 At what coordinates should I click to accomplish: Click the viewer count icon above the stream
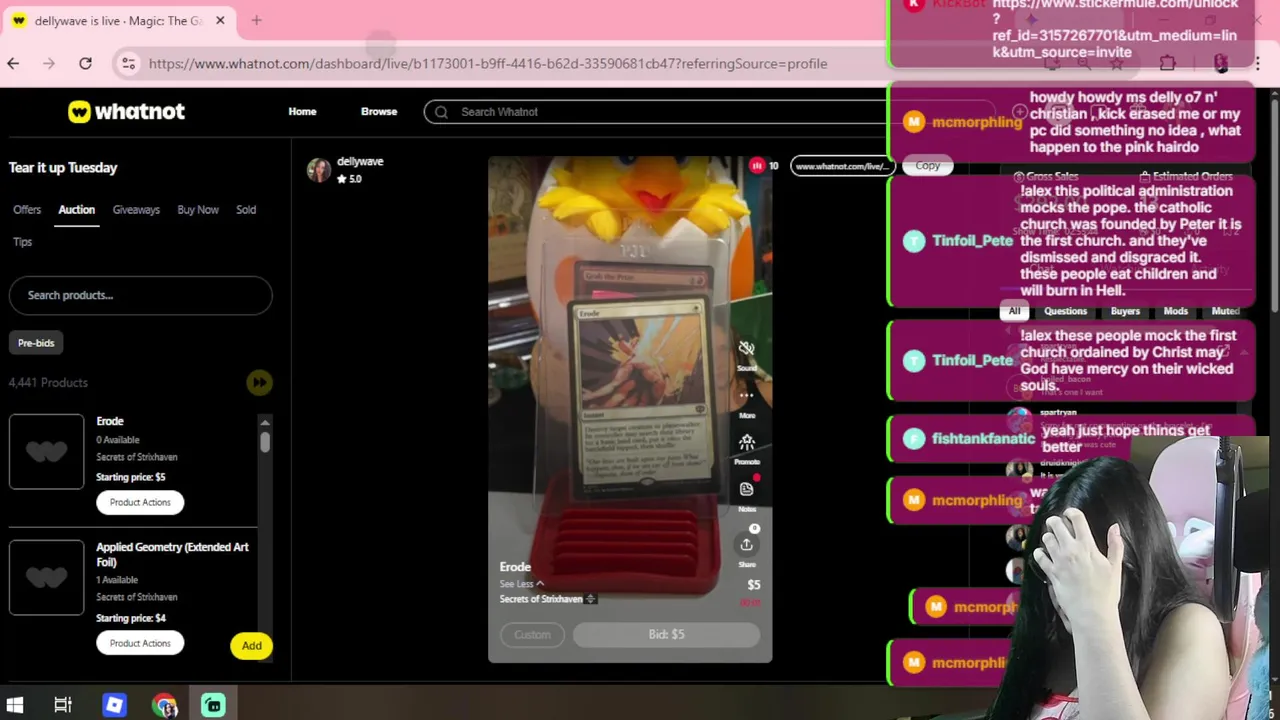tap(757, 166)
